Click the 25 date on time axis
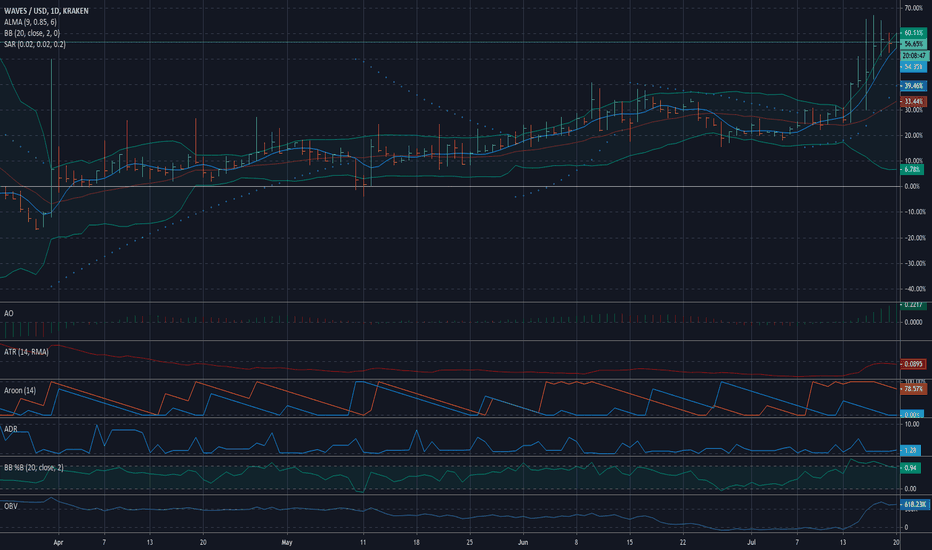 tap(470, 542)
